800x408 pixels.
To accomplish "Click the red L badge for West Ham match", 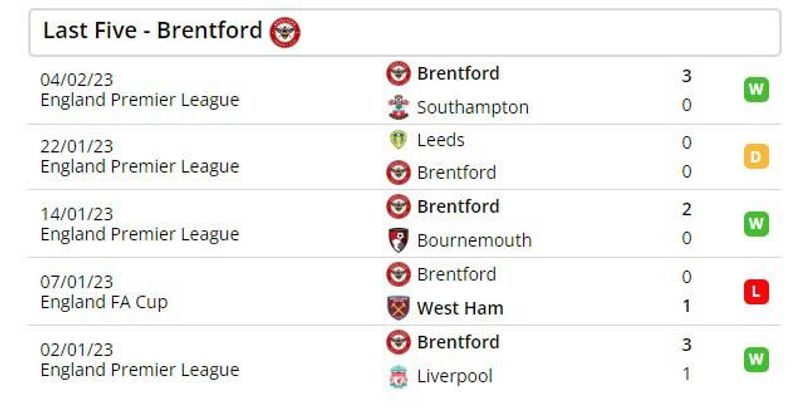I will click(x=756, y=292).
